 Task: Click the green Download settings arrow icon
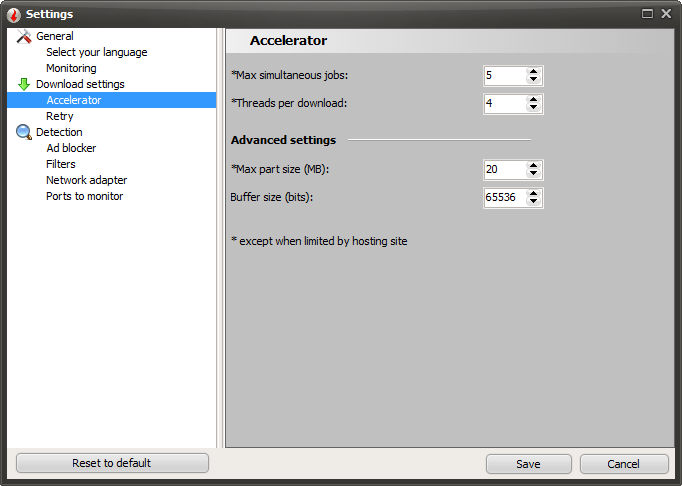[x=24, y=84]
